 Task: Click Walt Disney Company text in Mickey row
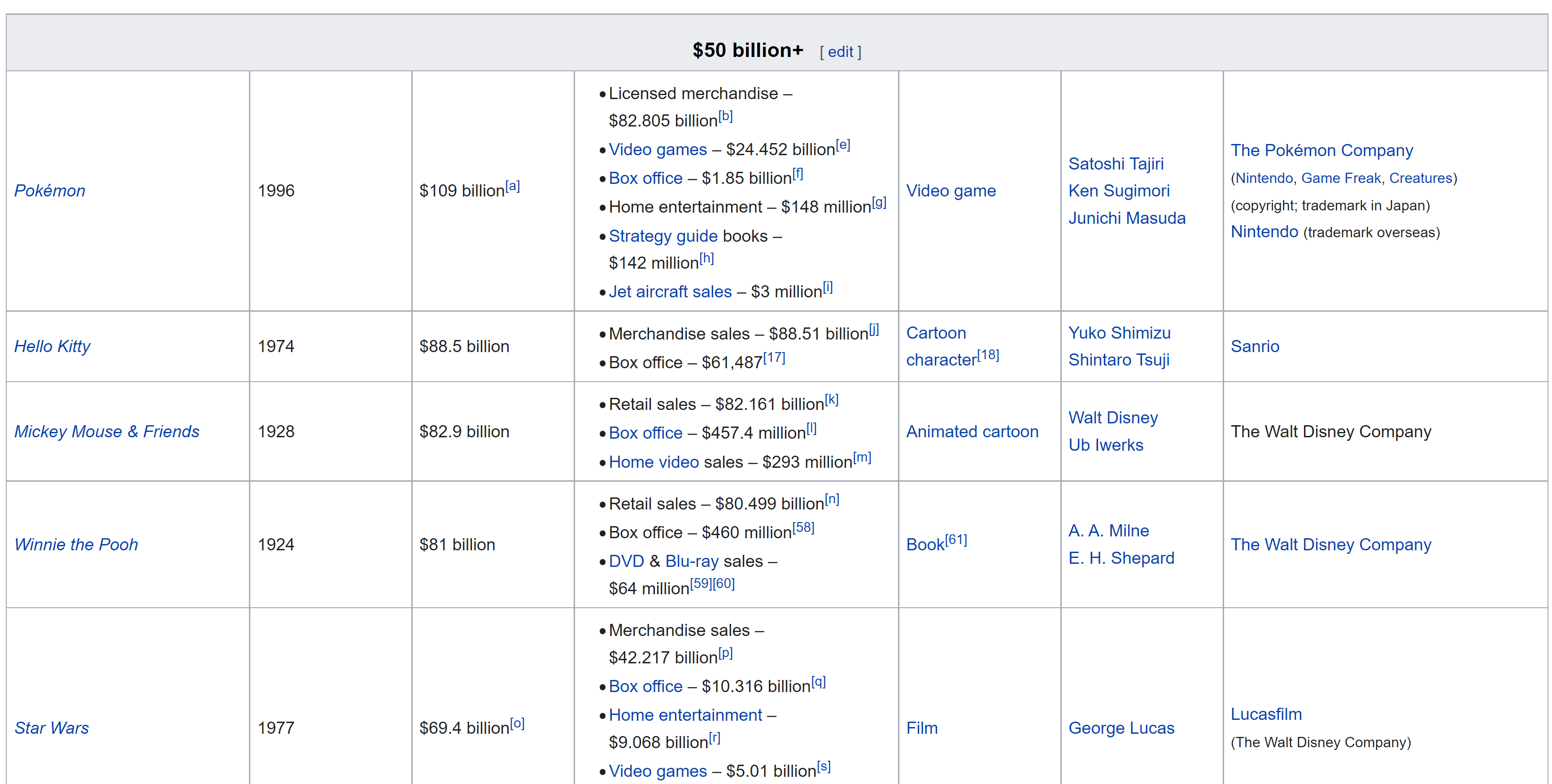[x=1330, y=431]
